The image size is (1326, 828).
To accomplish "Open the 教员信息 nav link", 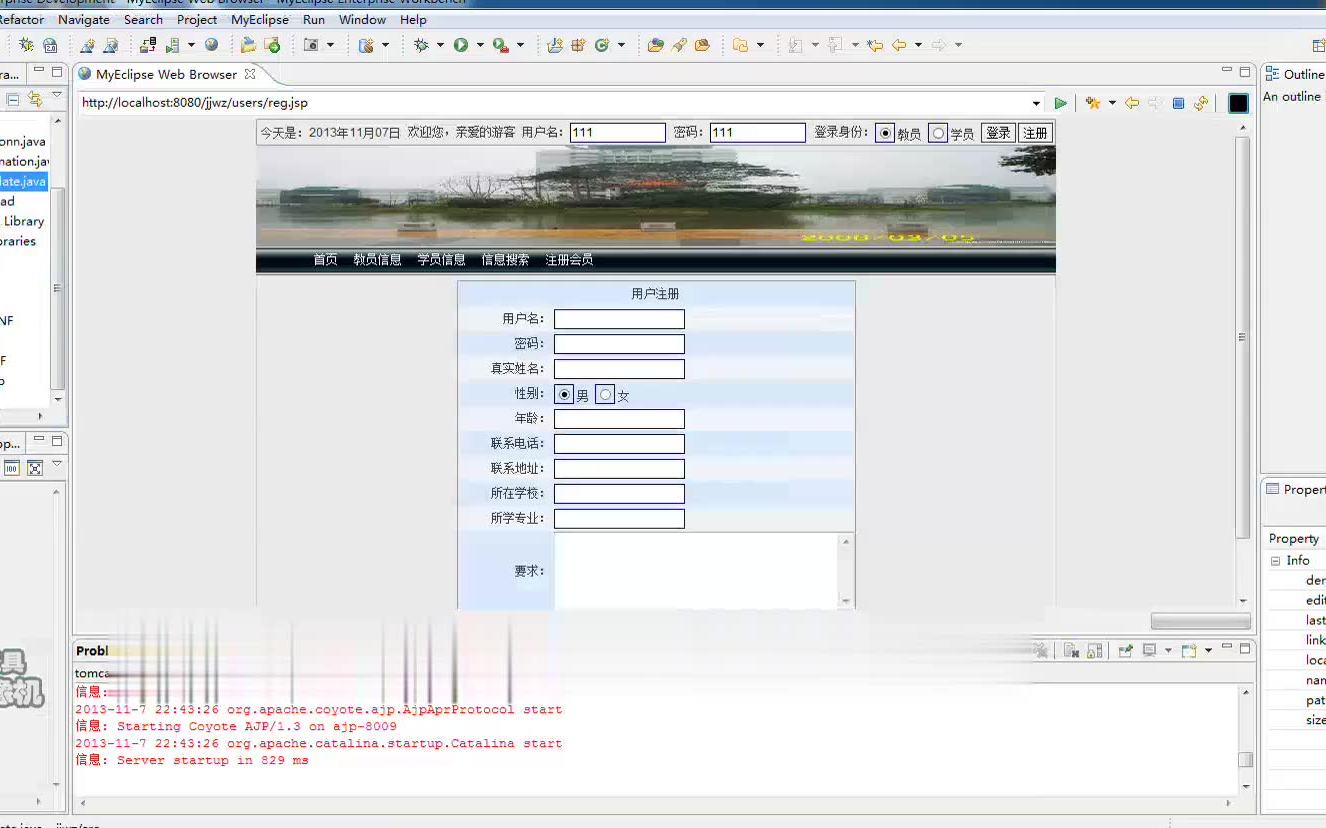I will (377, 260).
